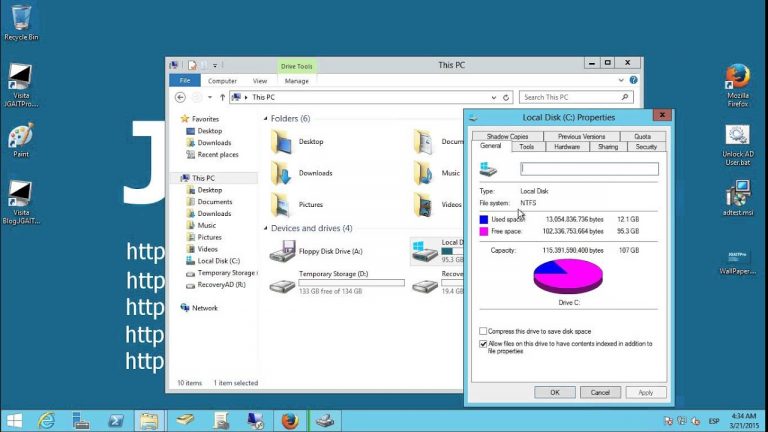Image resolution: width=768 pixels, height=432 pixels.
Task: Open the address bar history dropdown
Action: click(494, 97)
